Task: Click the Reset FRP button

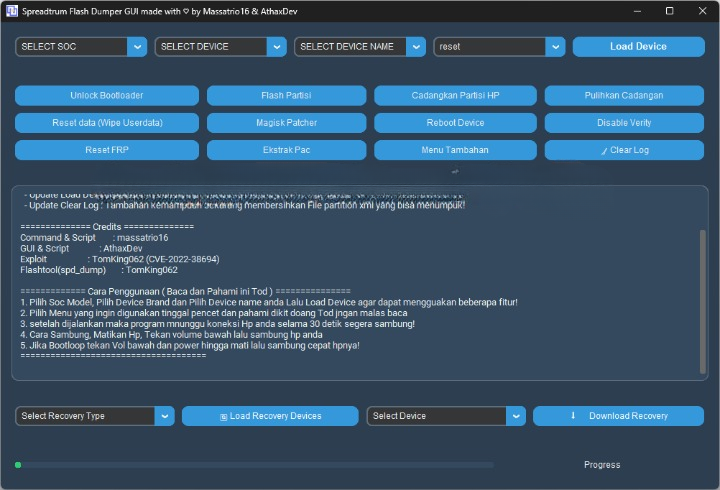Action: (x=108, y=150)
